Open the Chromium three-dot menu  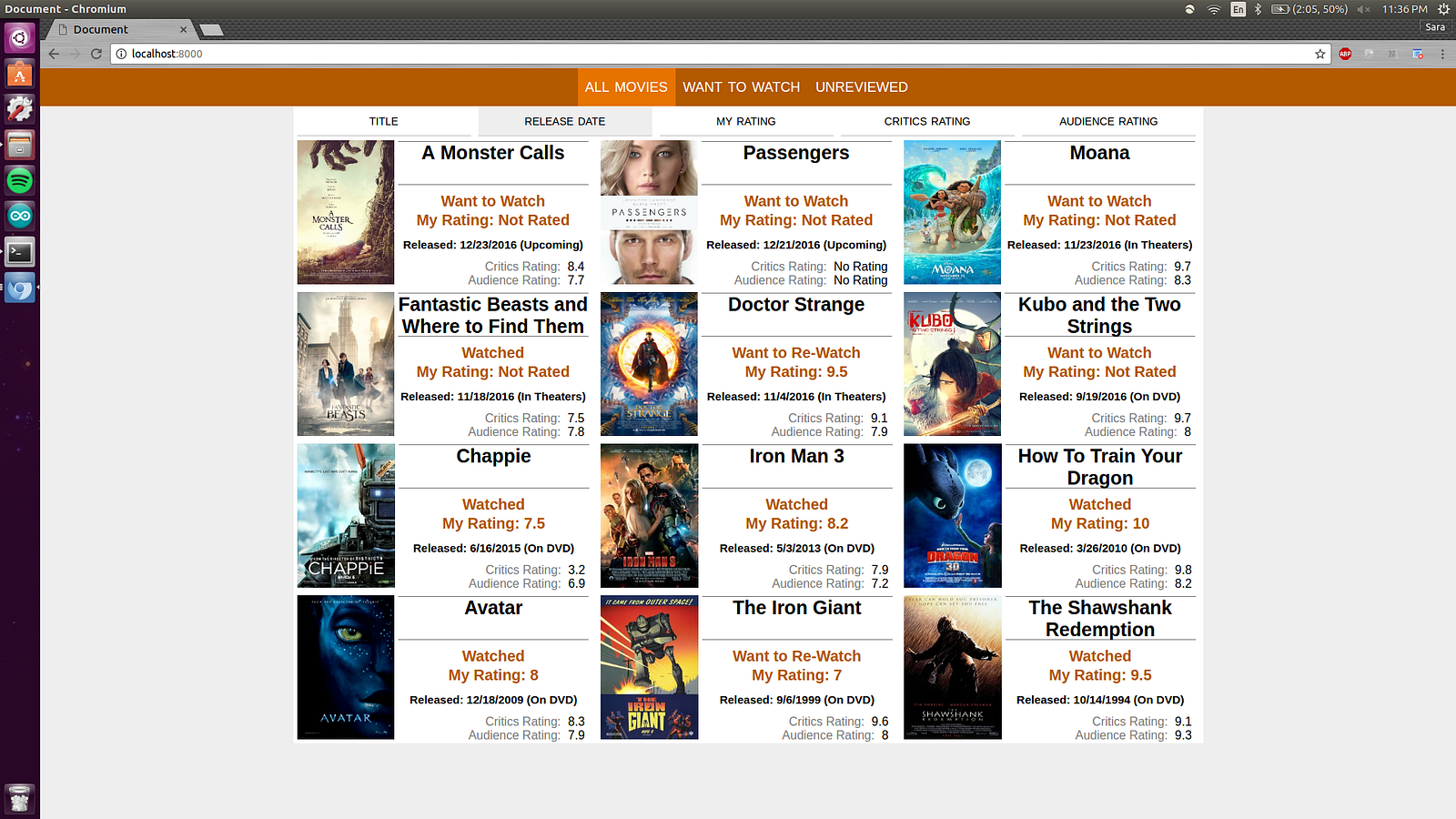[1442, 54]
